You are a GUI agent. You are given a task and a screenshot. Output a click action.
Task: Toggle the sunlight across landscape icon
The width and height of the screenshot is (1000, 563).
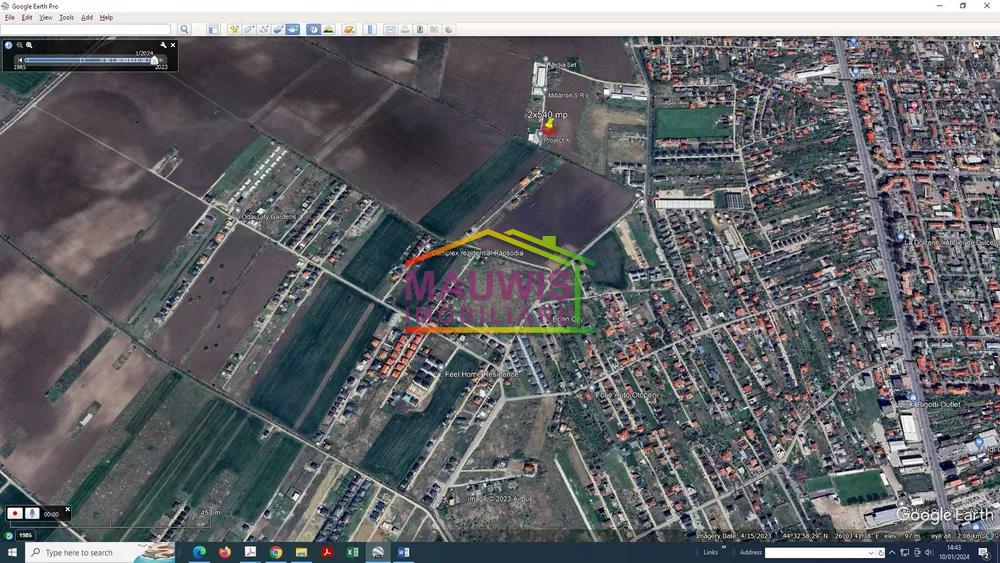328,29
